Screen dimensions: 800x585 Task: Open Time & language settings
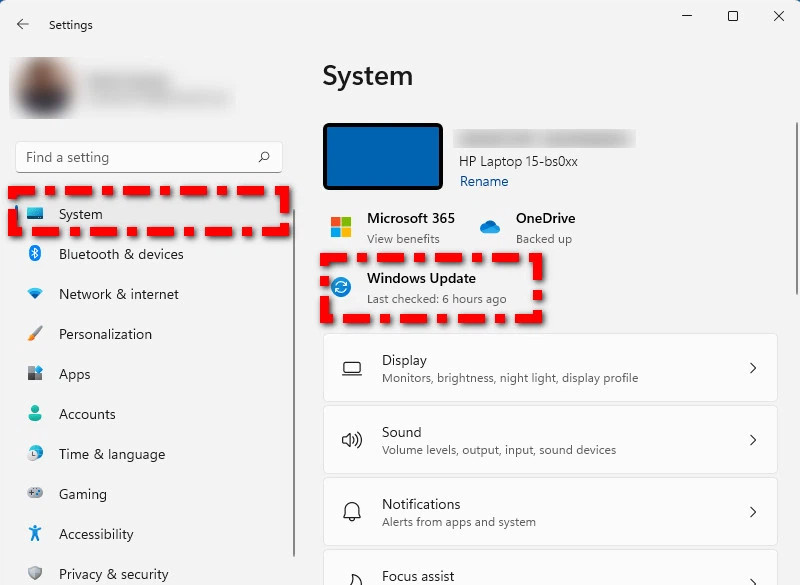click(148, 453)
